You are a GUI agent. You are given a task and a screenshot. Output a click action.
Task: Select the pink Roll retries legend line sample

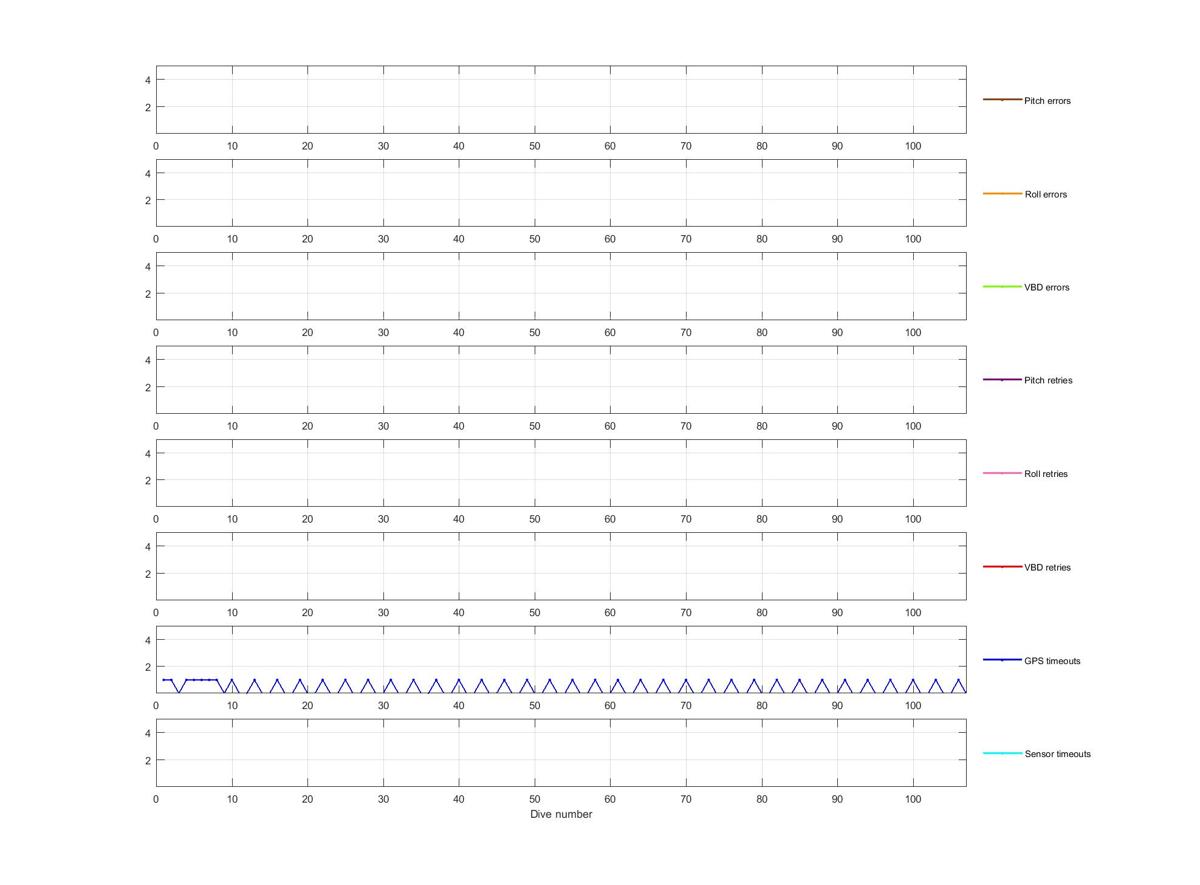[1002, 473]
